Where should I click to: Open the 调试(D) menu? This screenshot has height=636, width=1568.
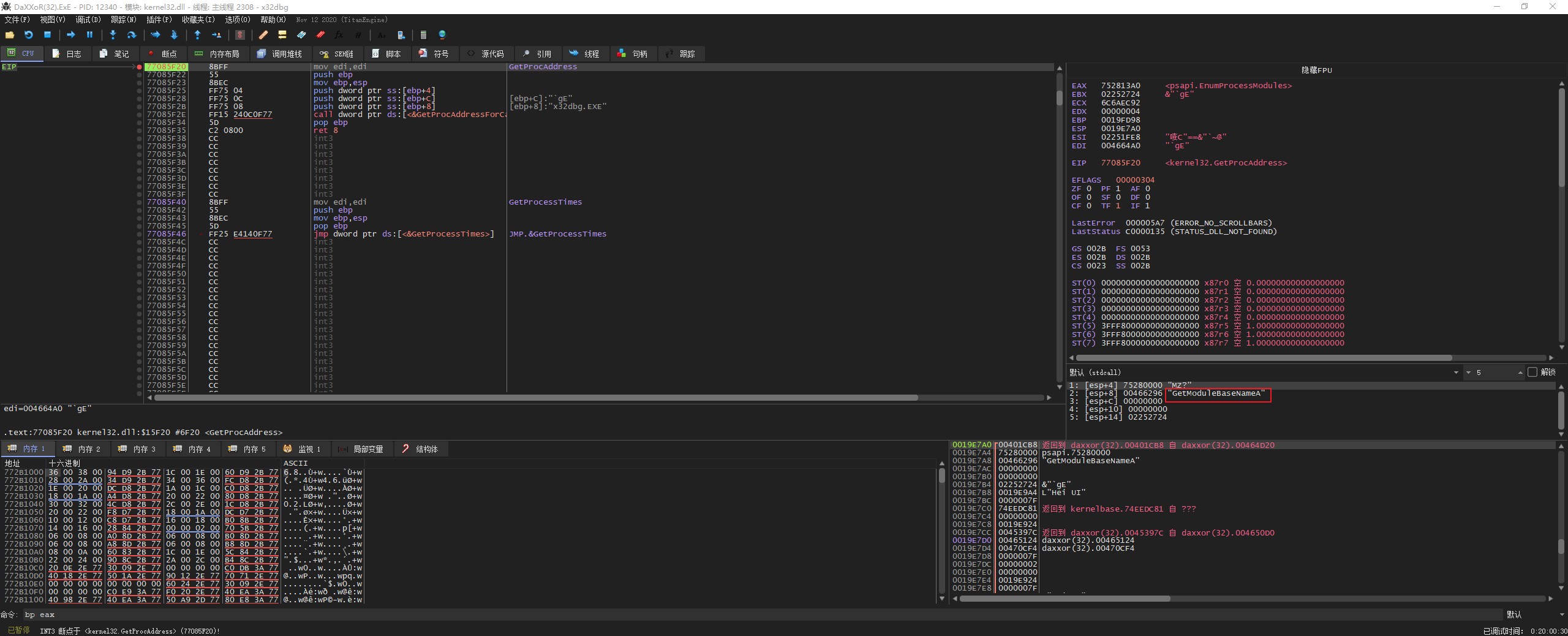coord(88,20)
